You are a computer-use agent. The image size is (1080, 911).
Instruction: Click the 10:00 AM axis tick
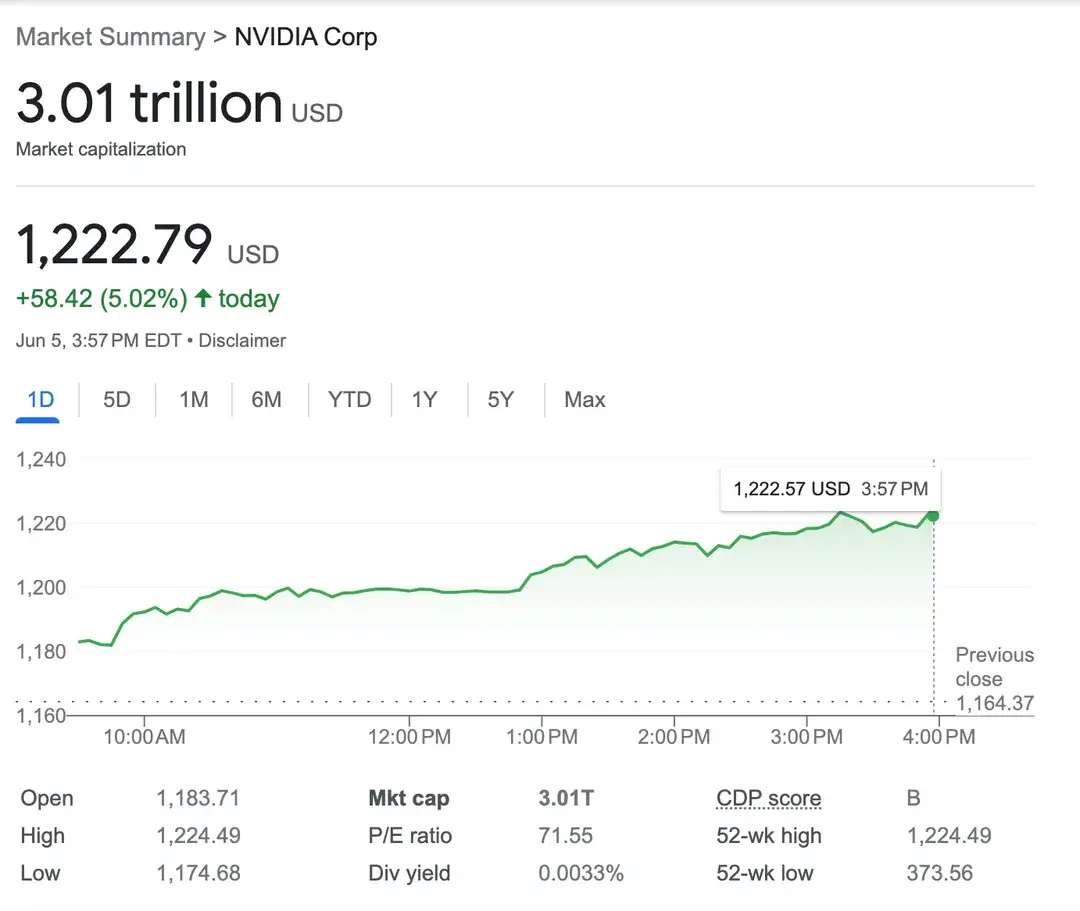point(144,737)
